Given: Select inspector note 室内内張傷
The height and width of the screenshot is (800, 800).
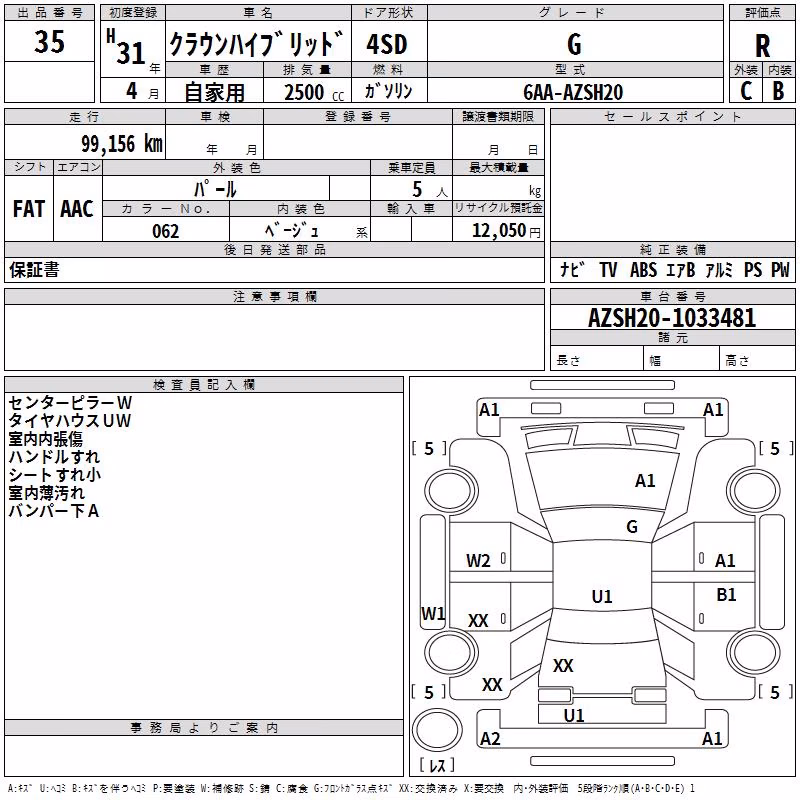Looking at the screenshot, I should pyautogui.click(x=45, y=439).
